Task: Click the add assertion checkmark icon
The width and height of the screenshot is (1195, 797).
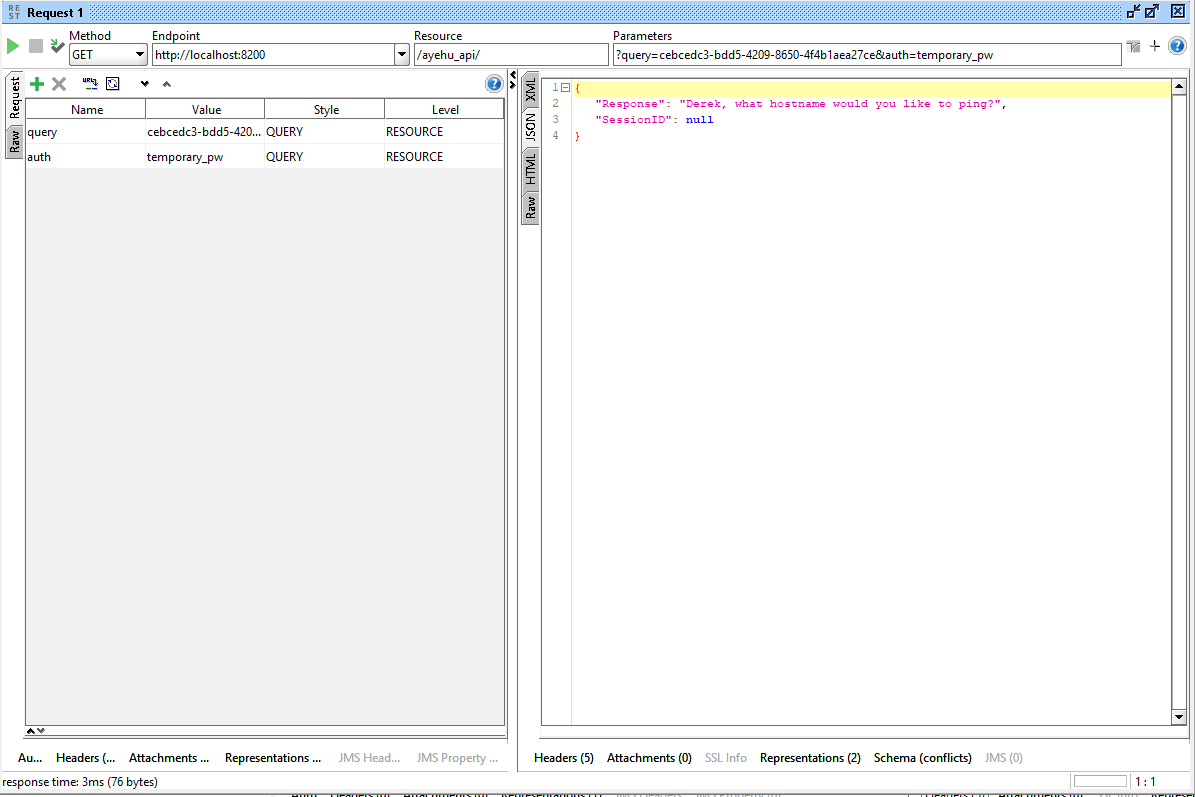Action: tap(57, 46)
